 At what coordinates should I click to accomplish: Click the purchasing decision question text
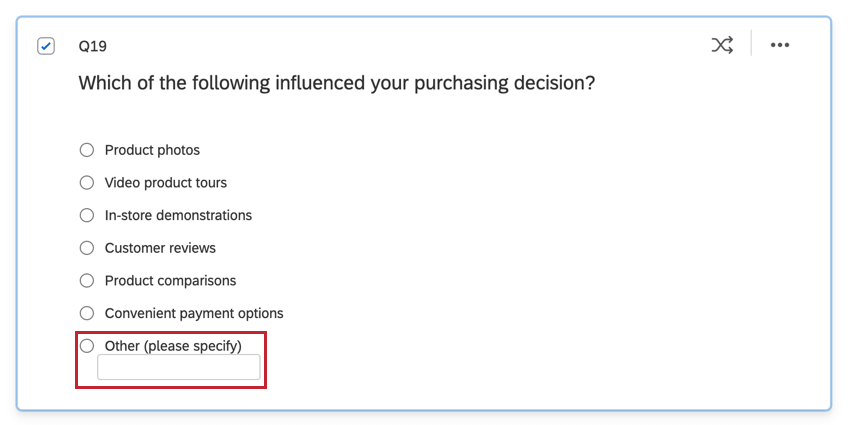(337, 83)
